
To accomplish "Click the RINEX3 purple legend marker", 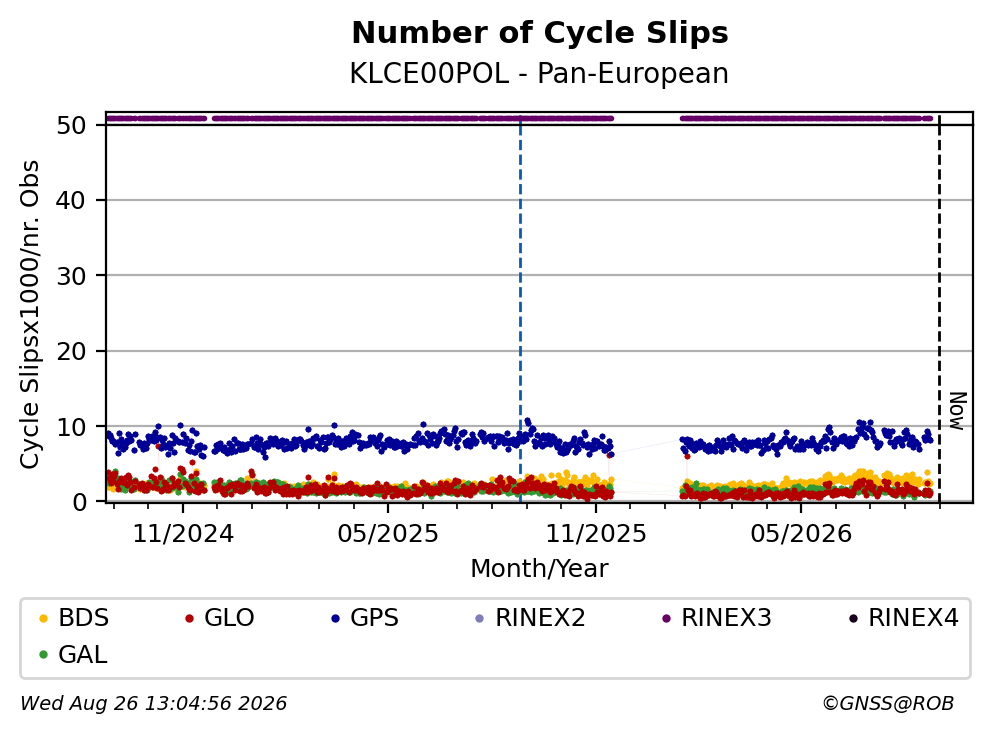I will (666, 618).
